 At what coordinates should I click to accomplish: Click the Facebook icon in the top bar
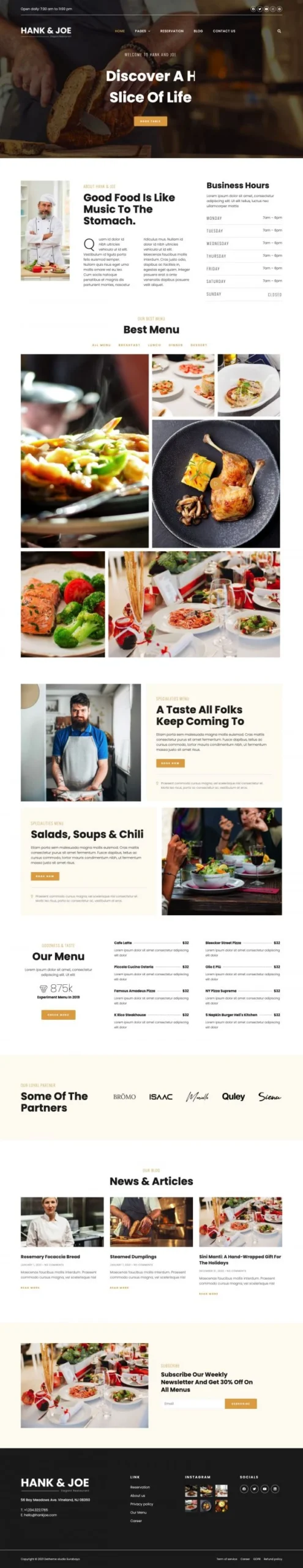tap(253, 9)
